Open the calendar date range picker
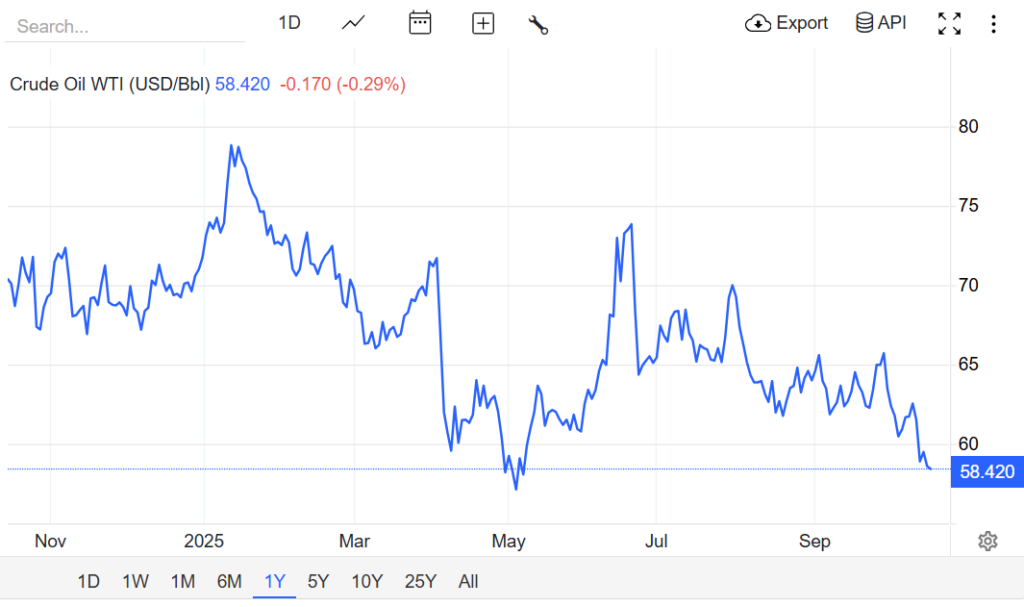This screenshot has height=607, width=1024. point(420,23)
